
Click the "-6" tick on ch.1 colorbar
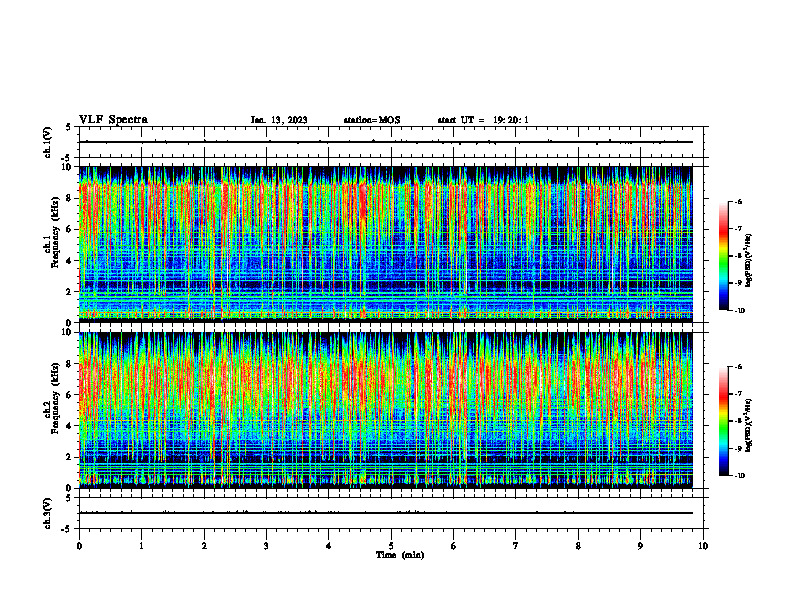tap(739, 201)
